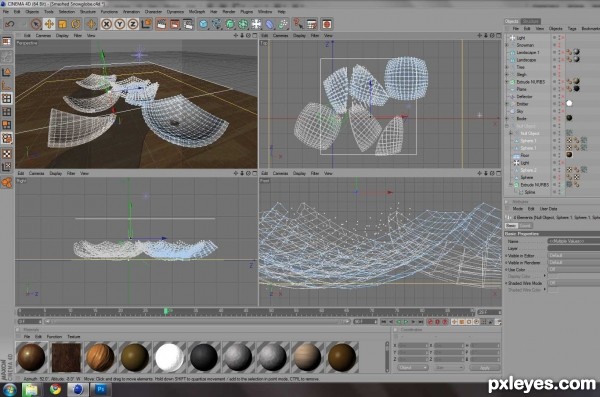
Task: Open Tags menu in Object Manager
Action: click(x=572, y=28)
